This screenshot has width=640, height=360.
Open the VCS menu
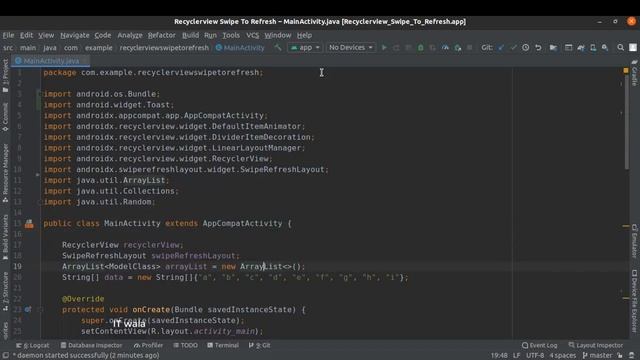coord(253,35)
